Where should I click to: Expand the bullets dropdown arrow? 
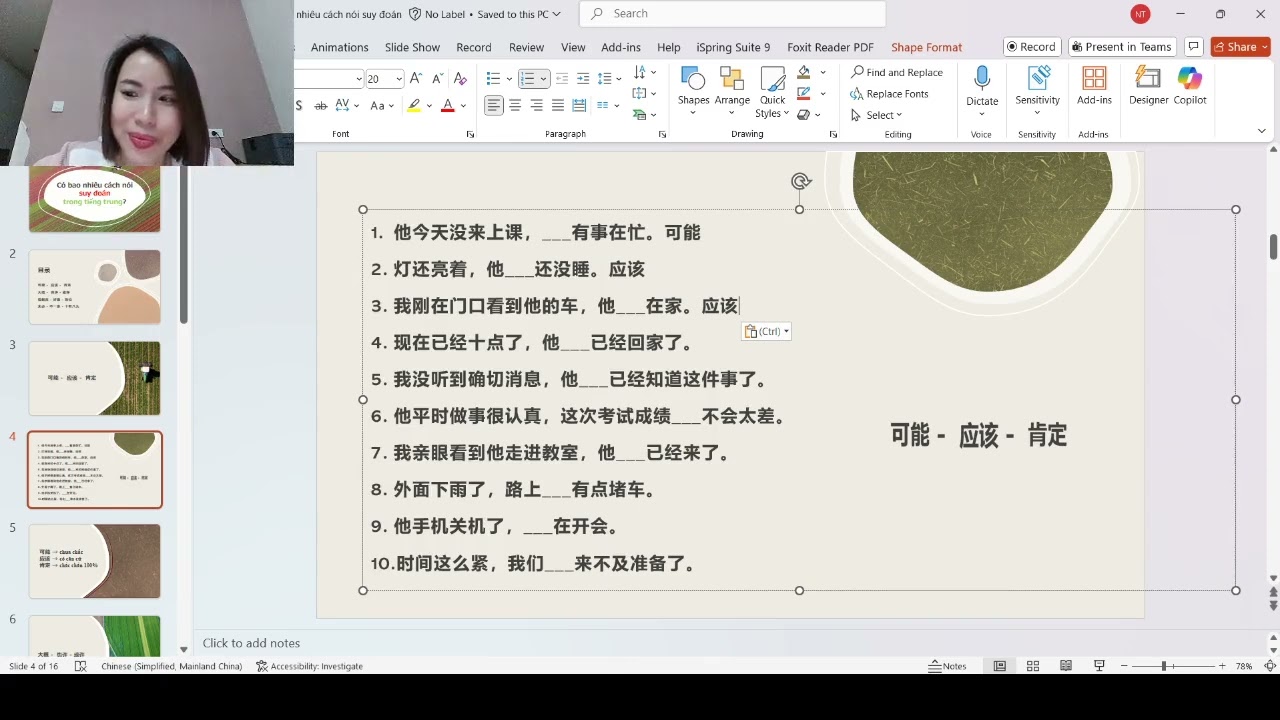(x=509, y=79)
